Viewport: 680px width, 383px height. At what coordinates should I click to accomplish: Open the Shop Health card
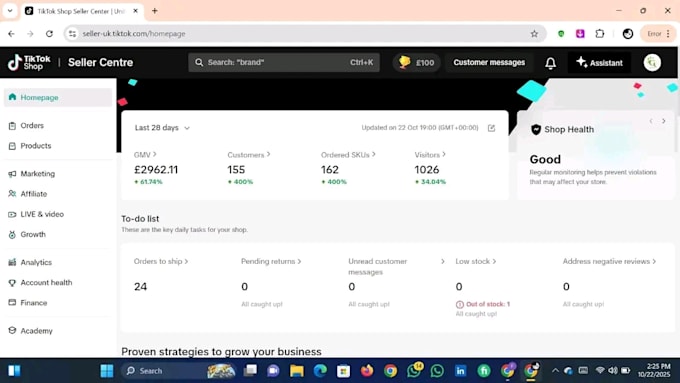tap(596, 155)
